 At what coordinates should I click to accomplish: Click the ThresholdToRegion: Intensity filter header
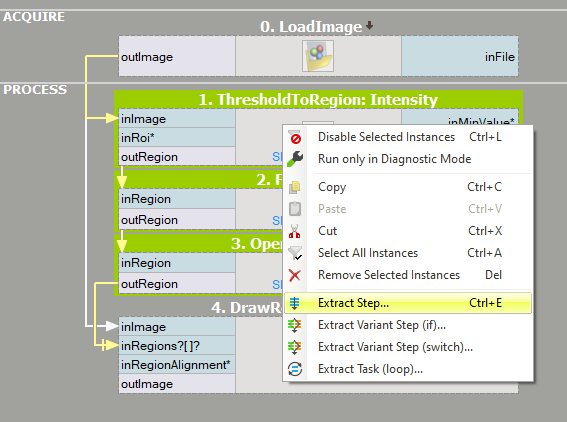pyautogui.click(x=318, y=100)
